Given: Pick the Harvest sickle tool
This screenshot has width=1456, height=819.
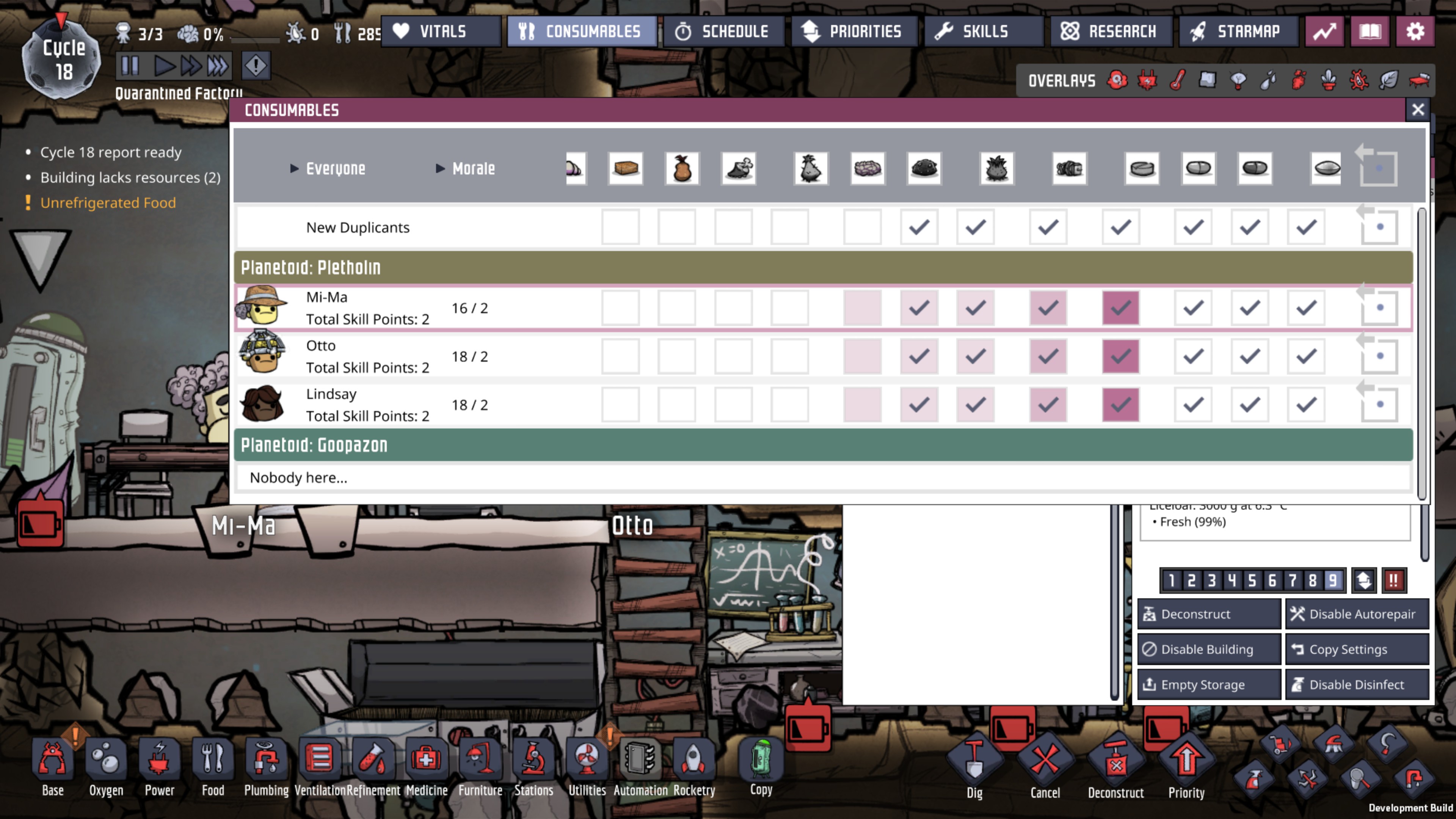Looking at the screenshot, I should tap(1387, 744).
